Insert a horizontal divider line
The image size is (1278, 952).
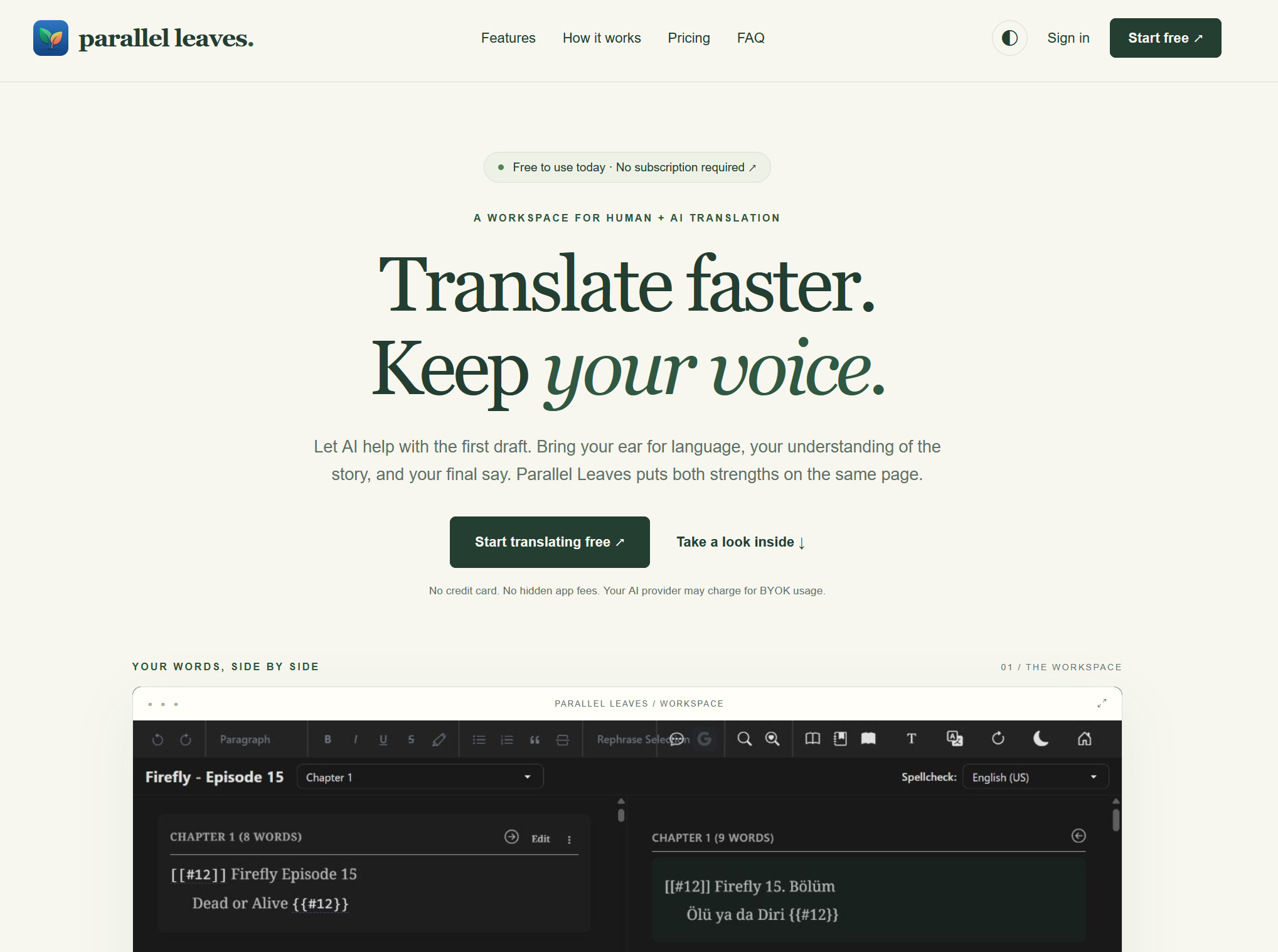pos(563,739)
